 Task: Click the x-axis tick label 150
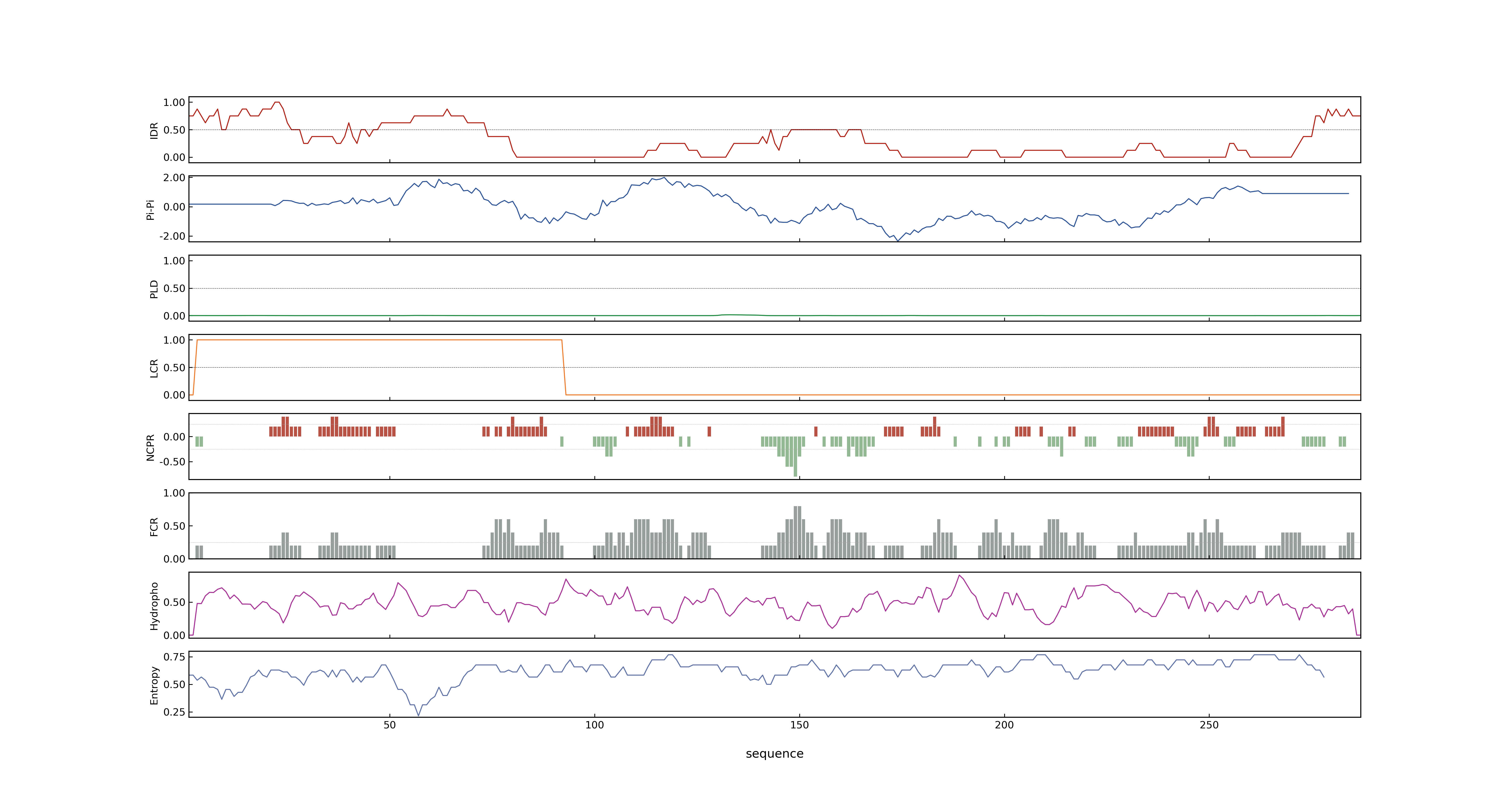pyautogui.click(x=800, y=725)
